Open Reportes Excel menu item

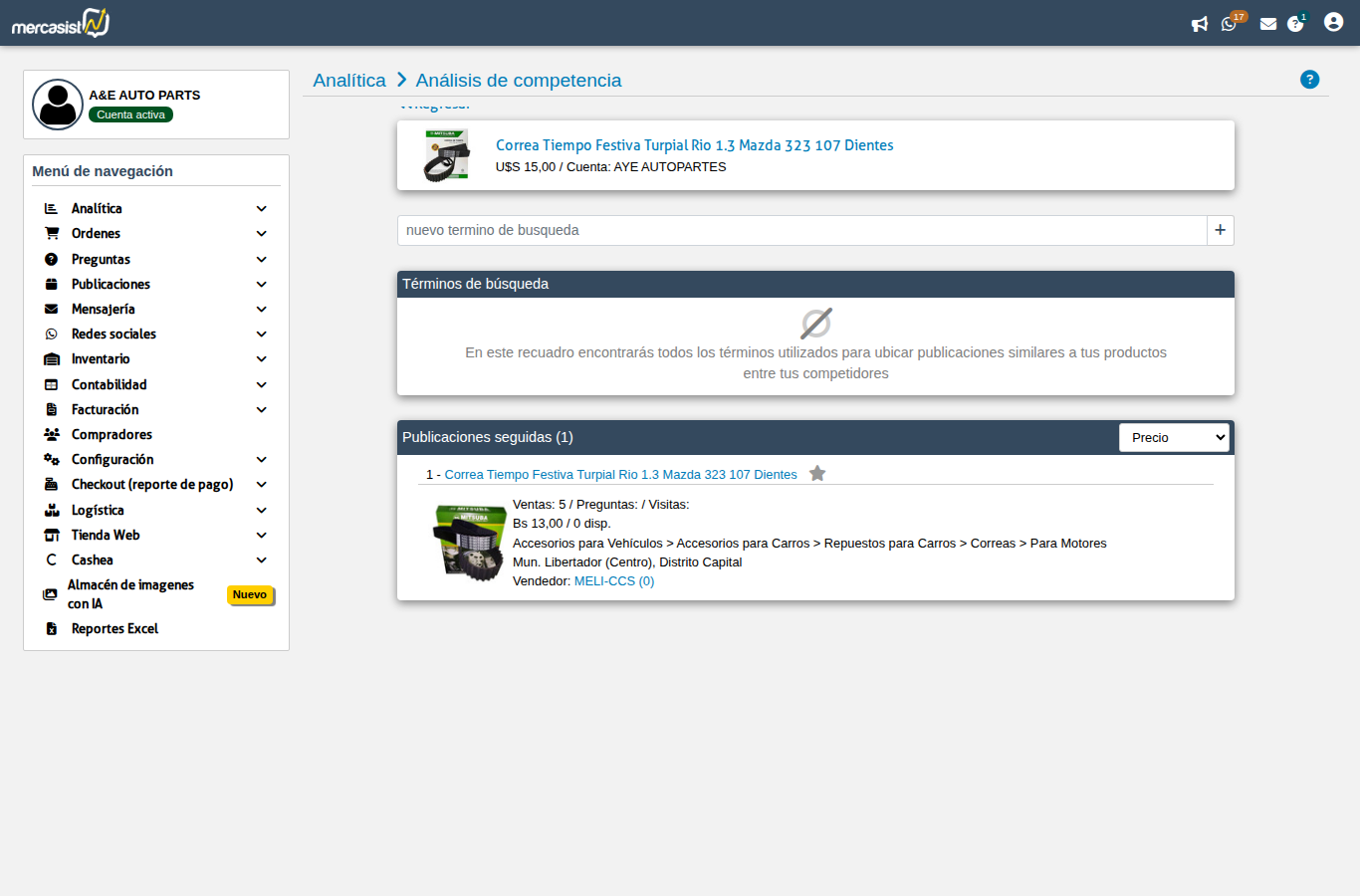(x=114, y=629)
